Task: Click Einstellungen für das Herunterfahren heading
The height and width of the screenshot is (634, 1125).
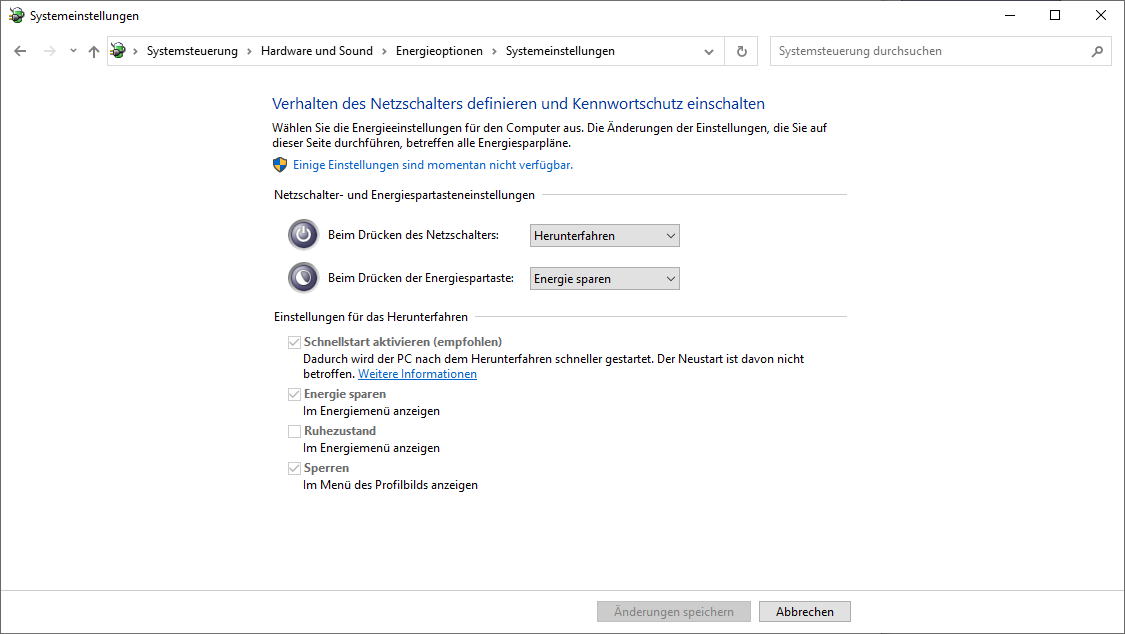Action: pos(371,316)
